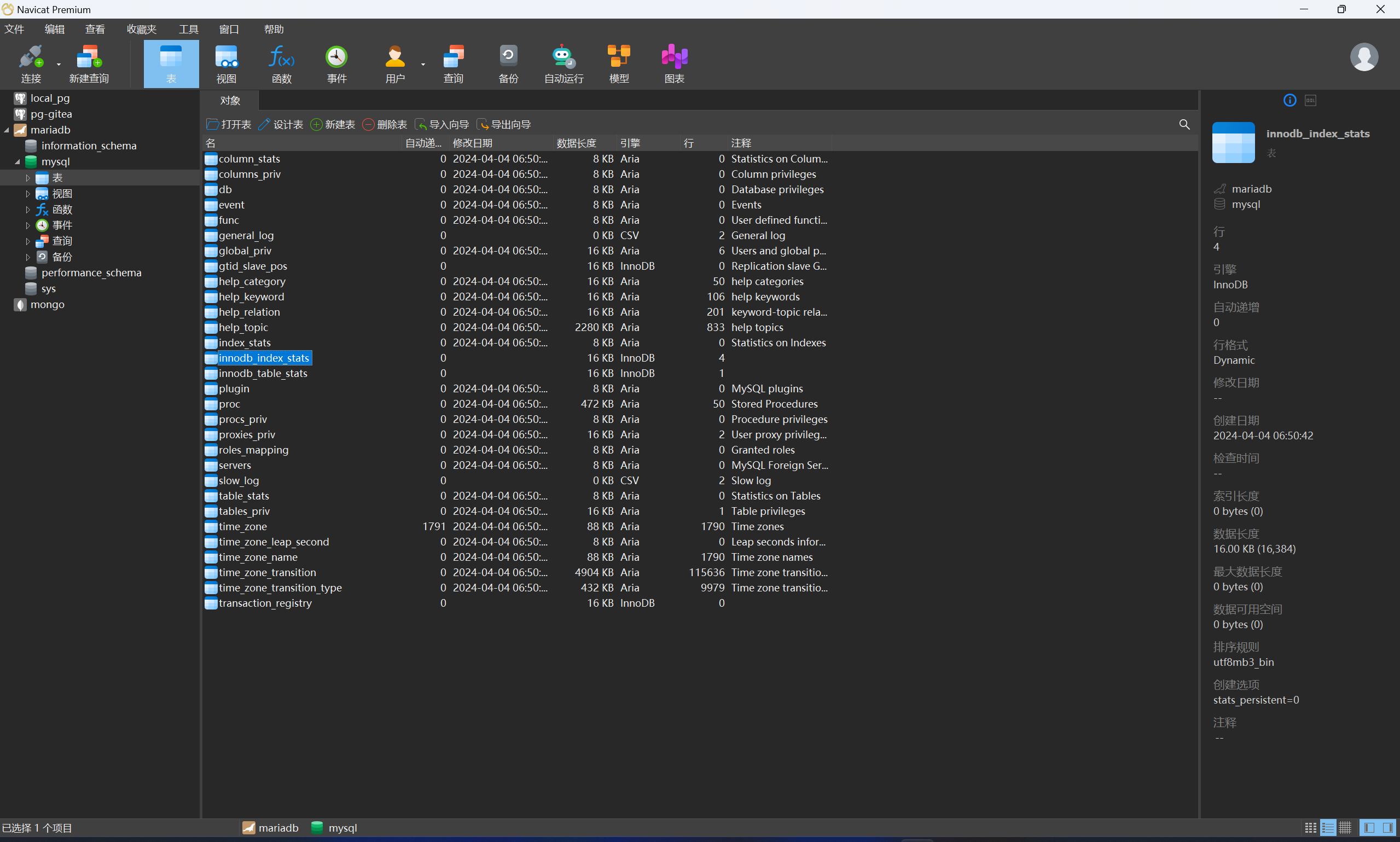Select the information_schema database
The height and width of the screenshot is (842, 1400).
pyautogui.click(x=89, y=146)
